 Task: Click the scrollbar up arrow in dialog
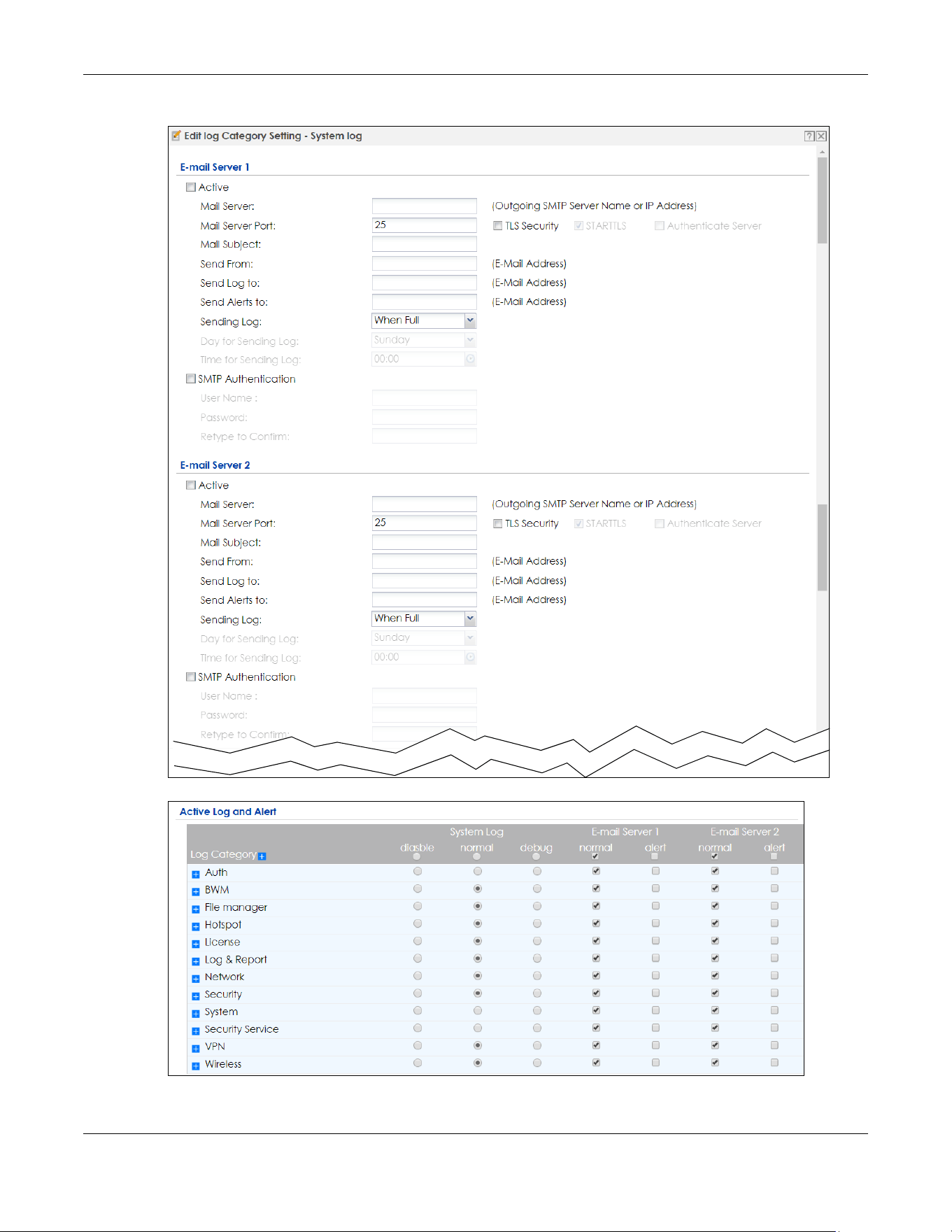pos(822,151)
